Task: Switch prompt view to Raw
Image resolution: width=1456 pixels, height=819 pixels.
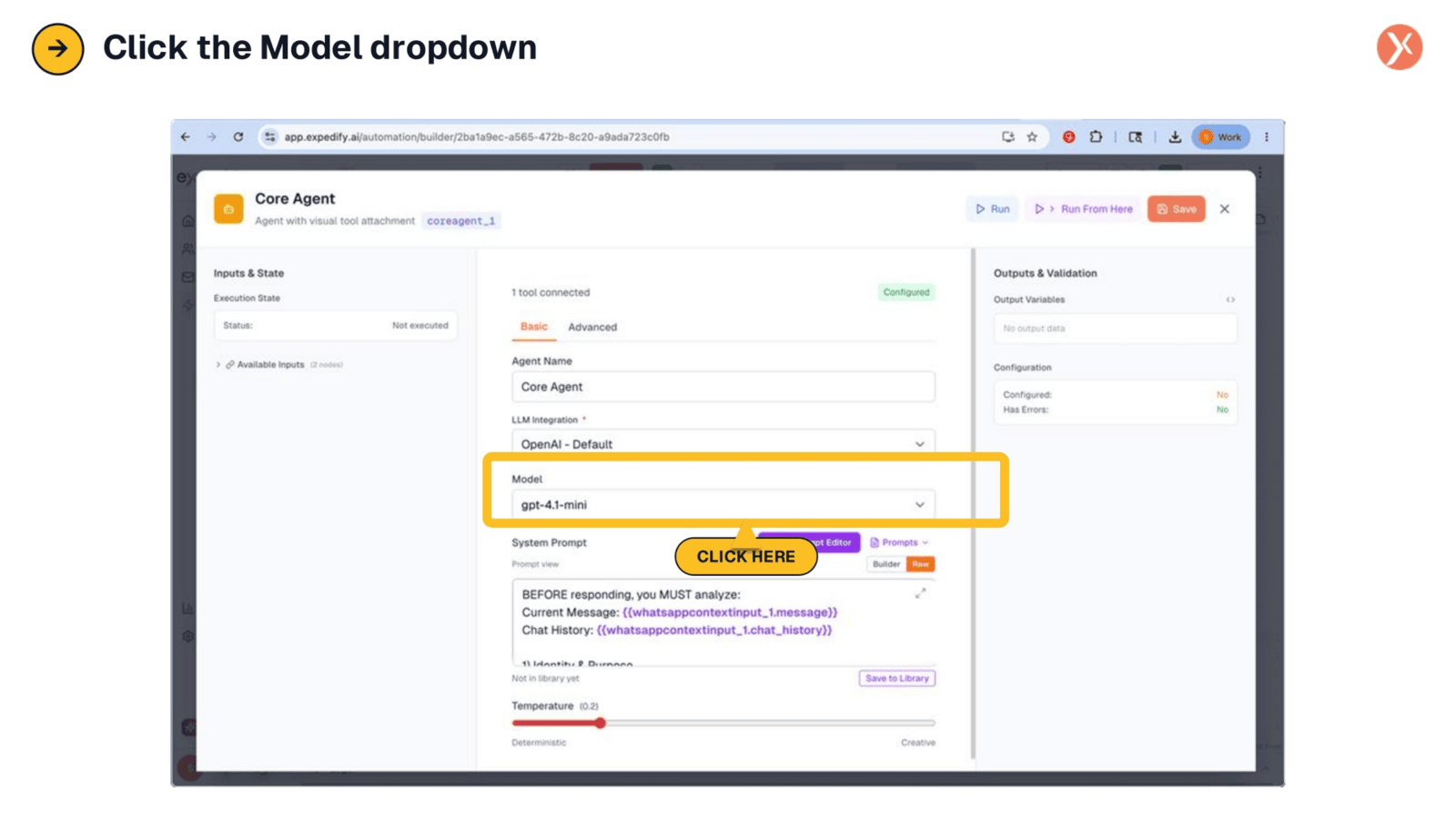Action: (x=921, y=564)
